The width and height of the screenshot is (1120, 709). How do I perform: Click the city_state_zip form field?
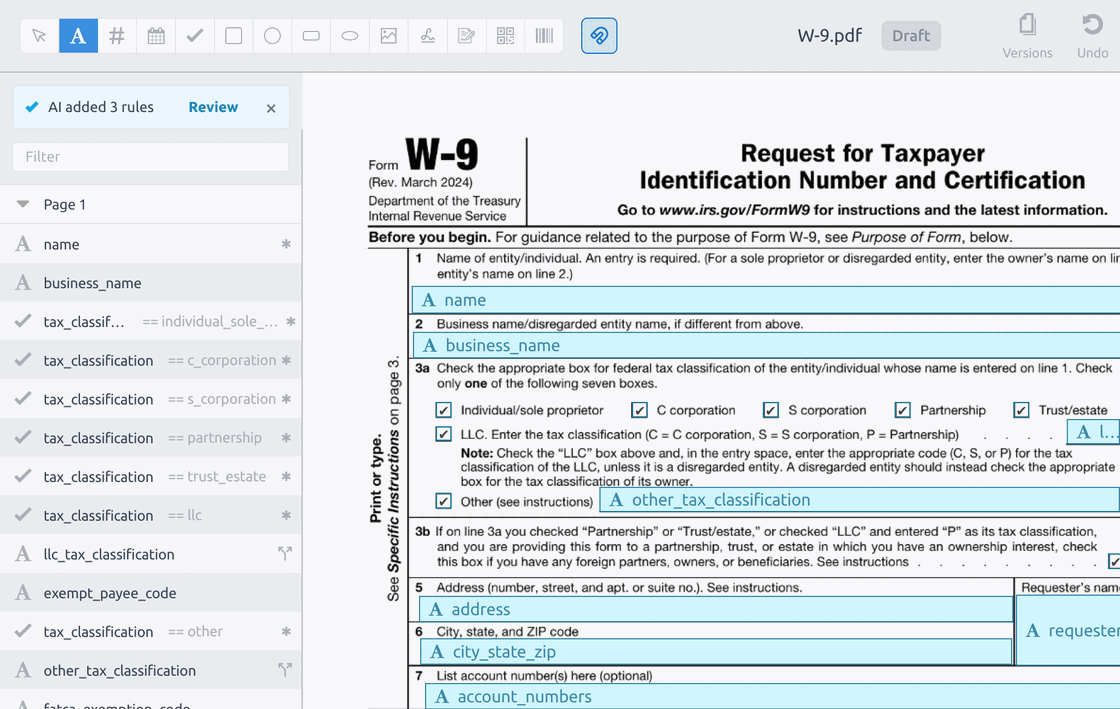[716, 652]
